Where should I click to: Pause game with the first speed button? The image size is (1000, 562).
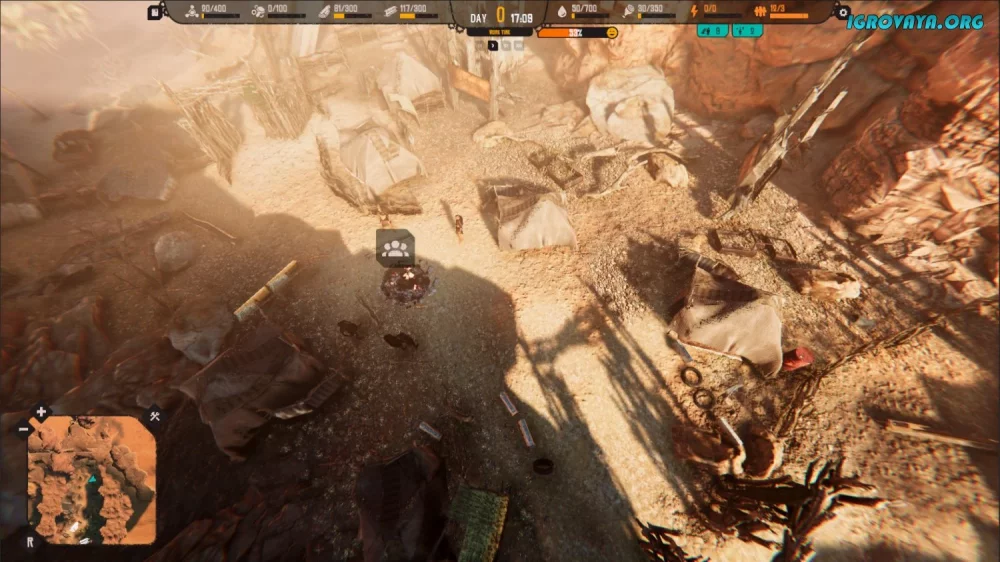click(480, 46)
